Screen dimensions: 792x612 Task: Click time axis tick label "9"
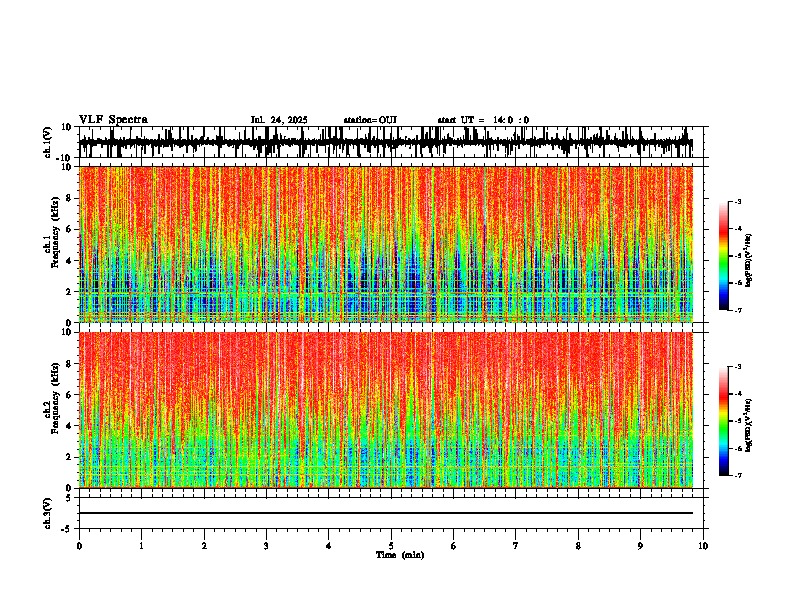[640, 546]
